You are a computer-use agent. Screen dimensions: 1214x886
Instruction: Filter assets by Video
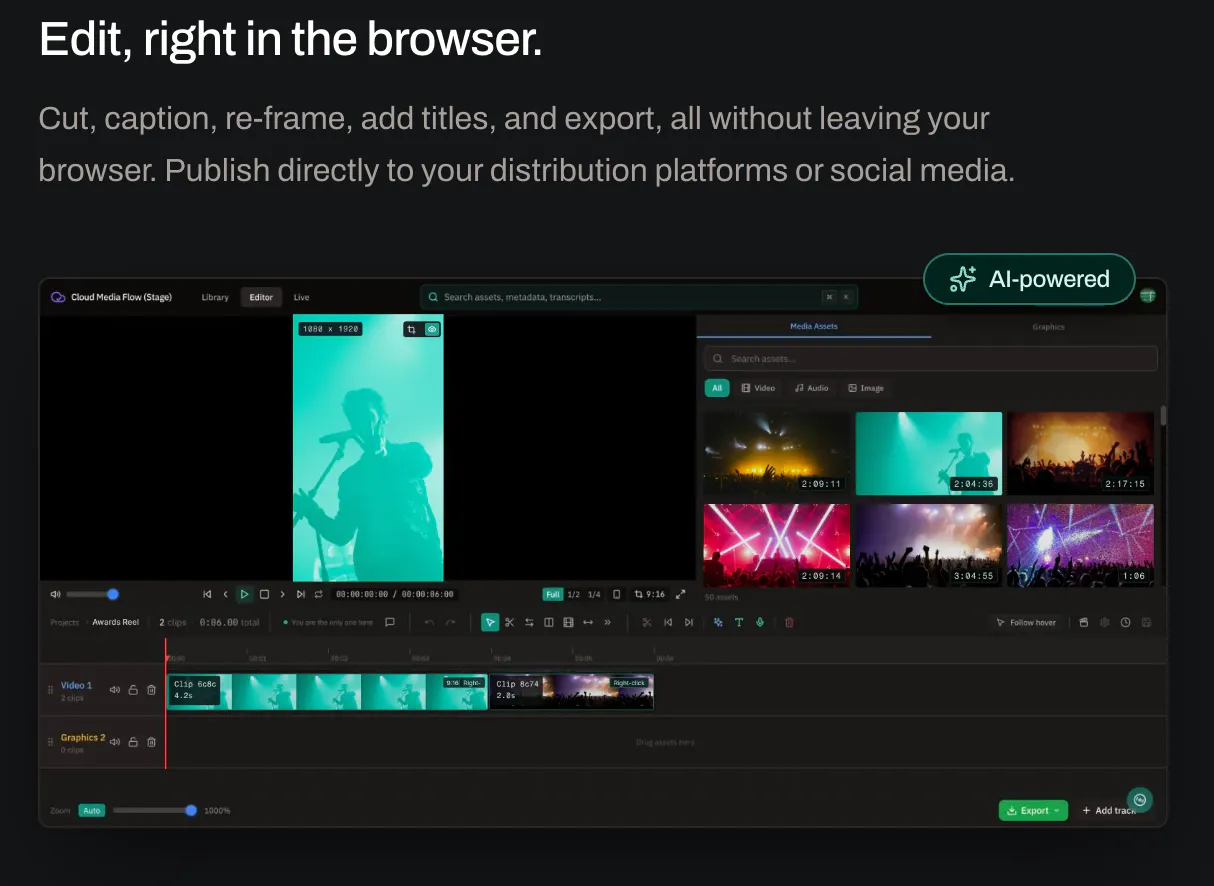coord(758,388)
